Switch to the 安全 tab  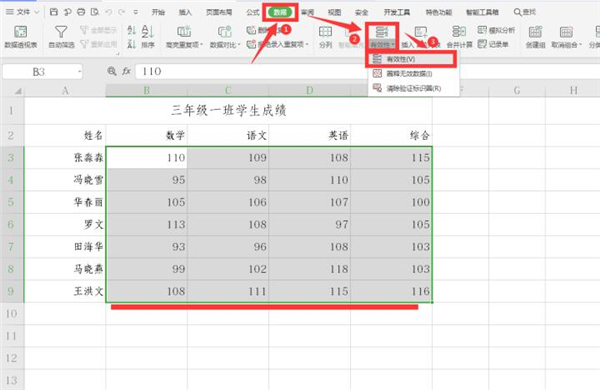coord(362,12)
